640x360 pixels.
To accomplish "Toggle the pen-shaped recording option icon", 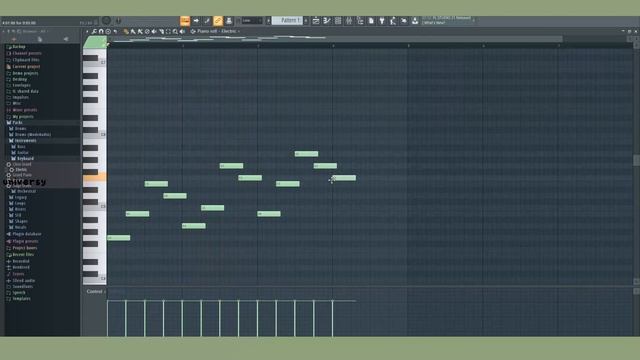I will tap(207, 20).
